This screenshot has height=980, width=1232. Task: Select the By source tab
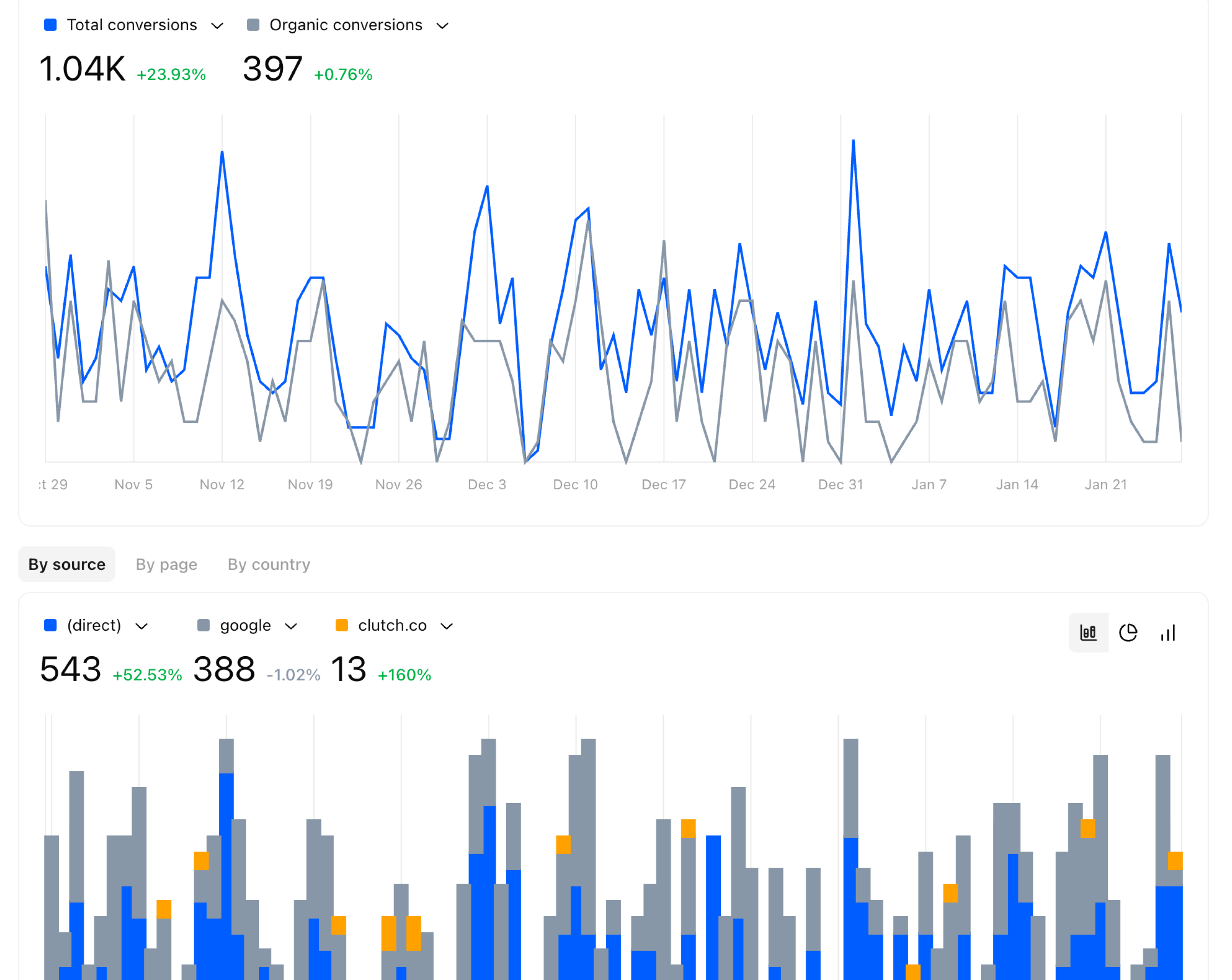point(67,564)
